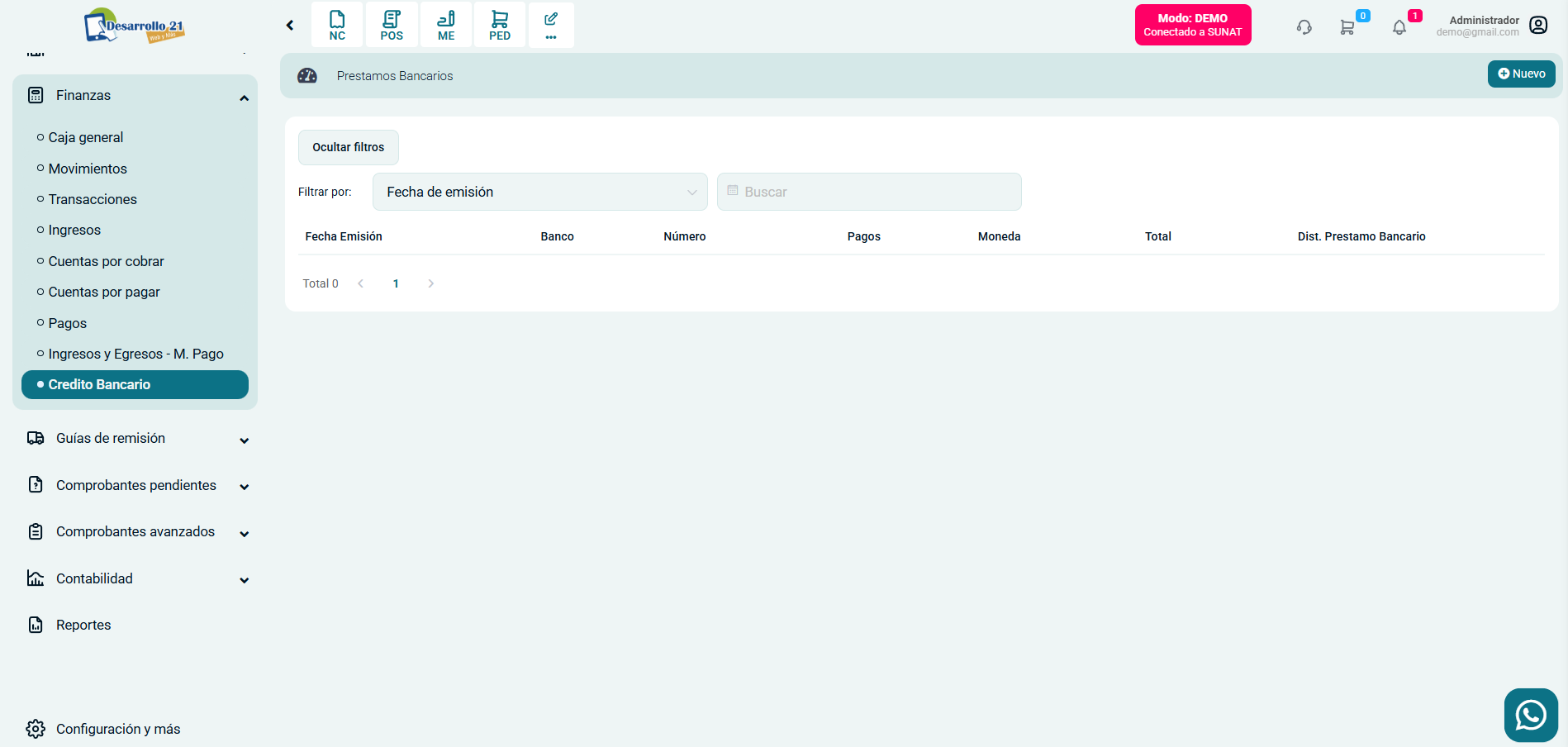
Task: Open the edit shortcuts icon with dots
Action: pyautogui.click(x=551, y=25)
